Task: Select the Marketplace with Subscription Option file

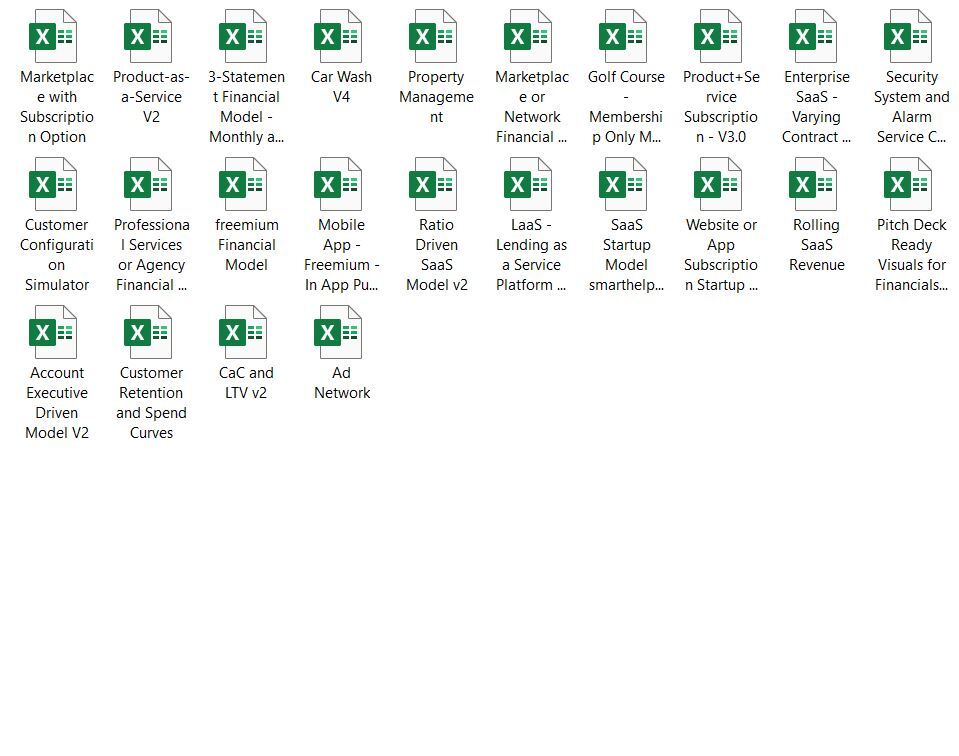Action: tap(56, 37)
